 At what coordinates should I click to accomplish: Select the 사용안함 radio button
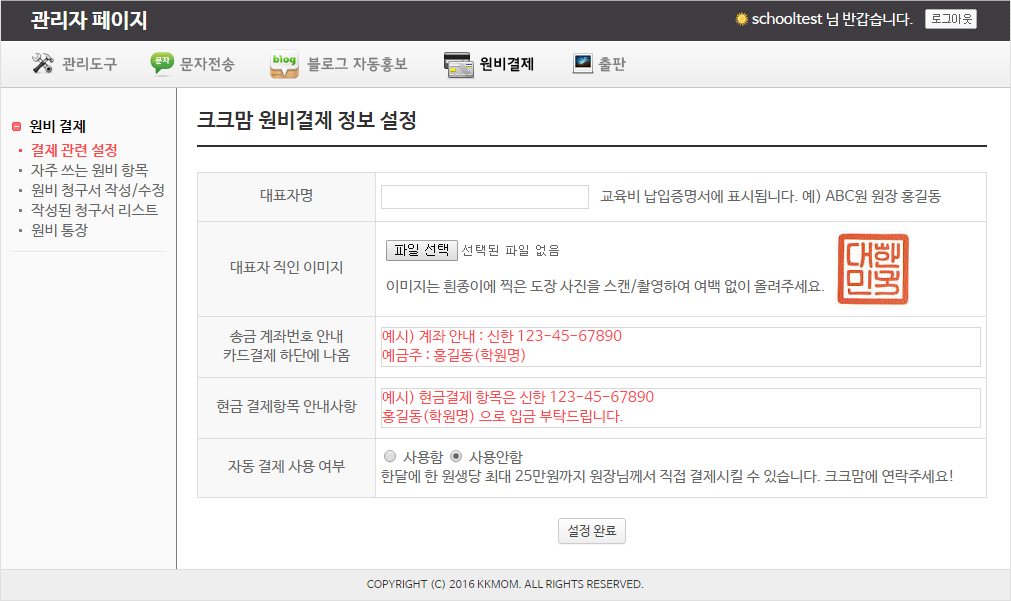click(x=456, y=456)
